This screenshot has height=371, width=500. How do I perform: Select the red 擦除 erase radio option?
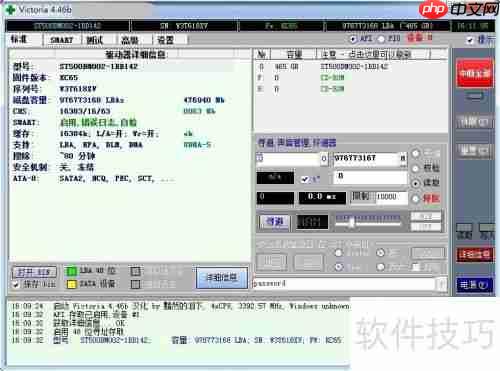point(415,199)
